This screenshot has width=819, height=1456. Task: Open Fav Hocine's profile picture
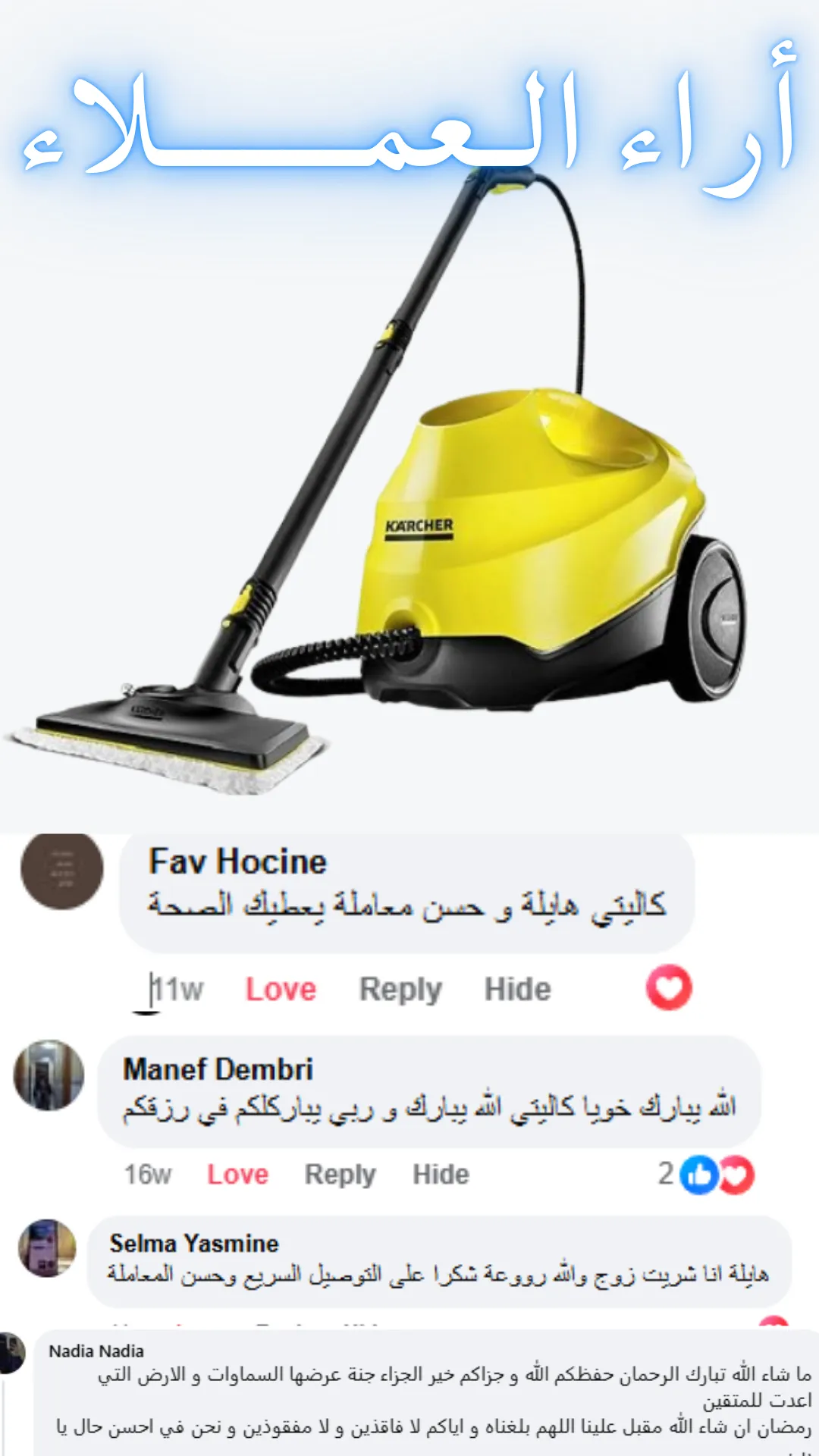click(x=61, y=871)
